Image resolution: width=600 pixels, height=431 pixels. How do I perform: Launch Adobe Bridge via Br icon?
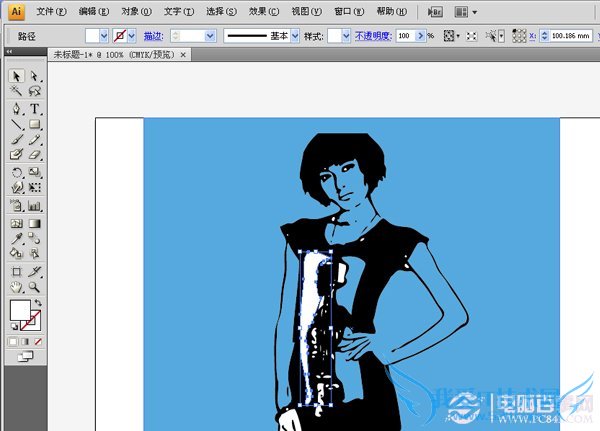coord(435,12)
